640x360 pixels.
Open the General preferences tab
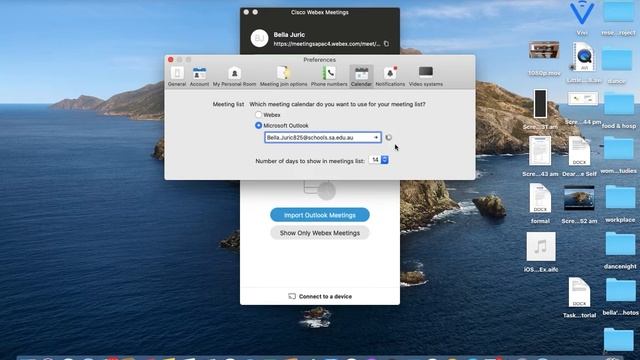pyautogui.click(x=177, y=77)
